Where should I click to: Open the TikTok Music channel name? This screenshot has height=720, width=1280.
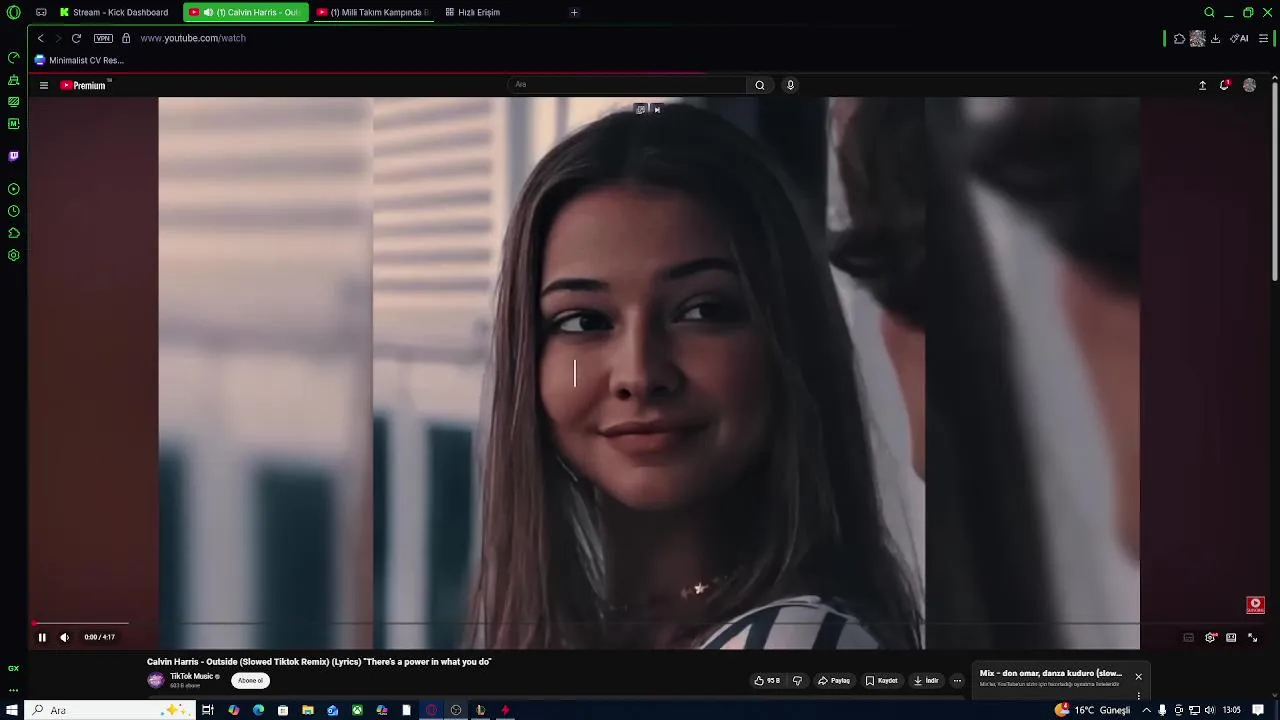[191, 676]
